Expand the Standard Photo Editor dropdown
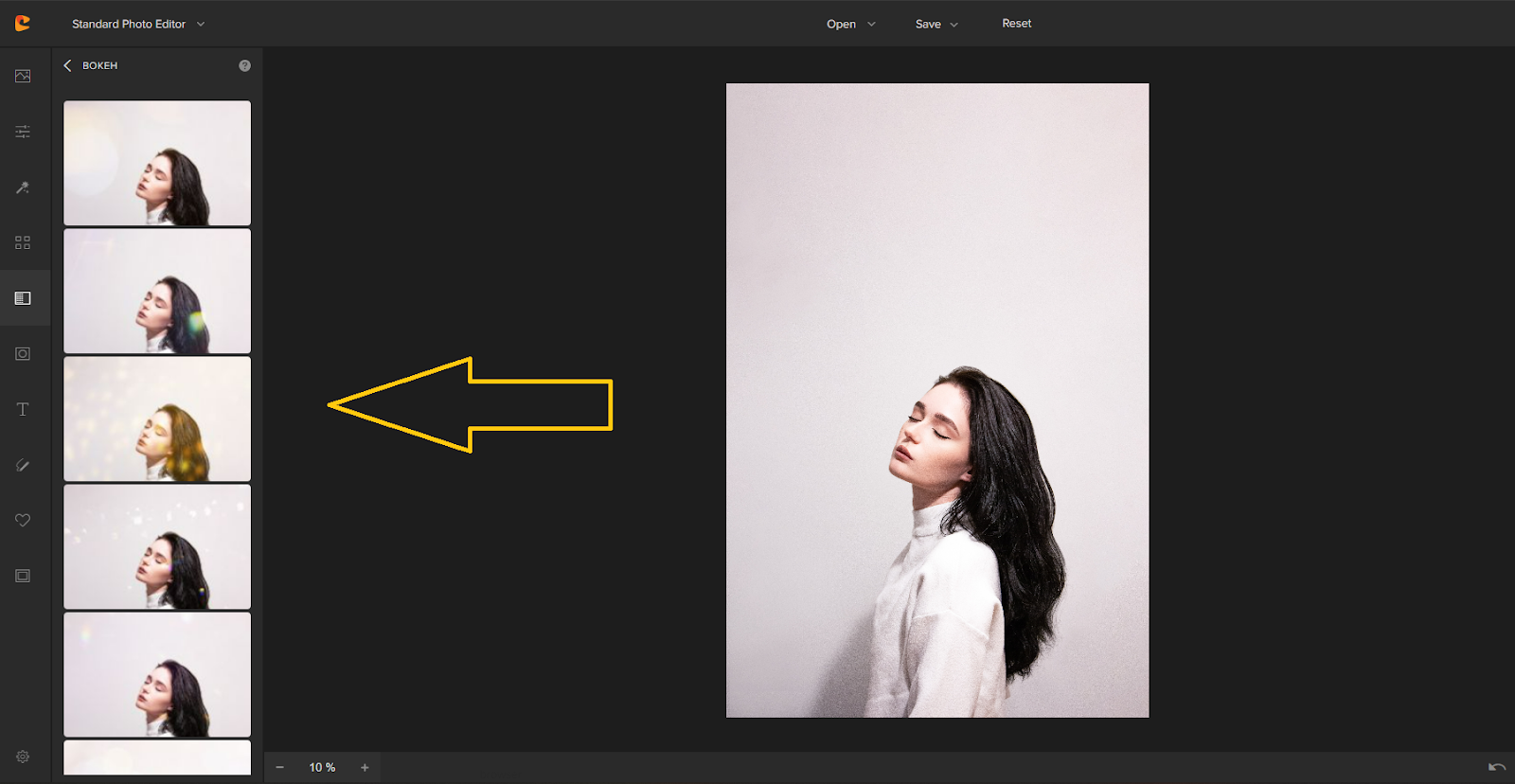 click(x=138, y=25)
